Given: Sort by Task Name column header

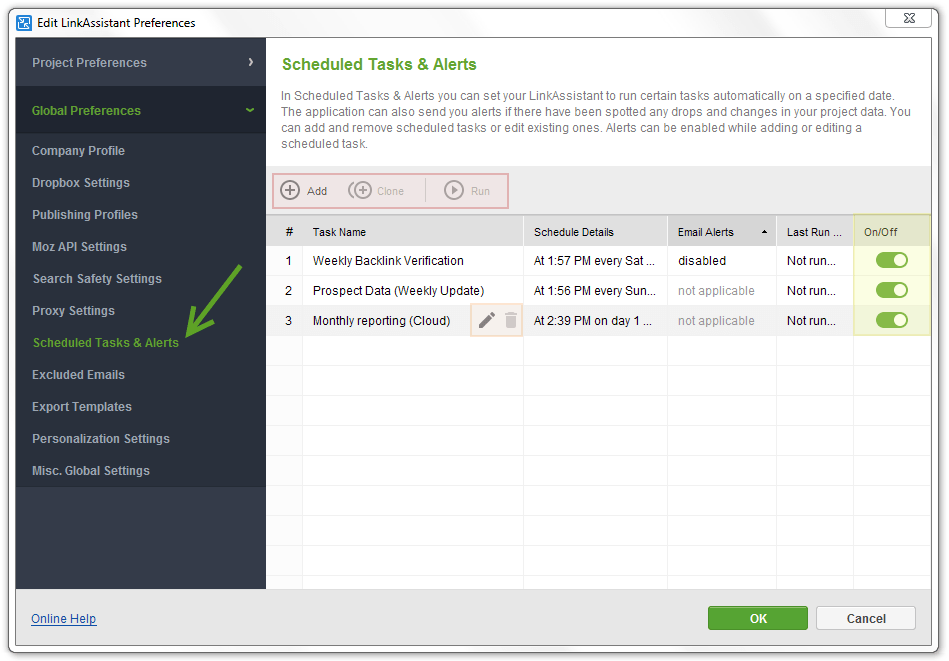Looking at the screenshot, I should tap(413, 232).
